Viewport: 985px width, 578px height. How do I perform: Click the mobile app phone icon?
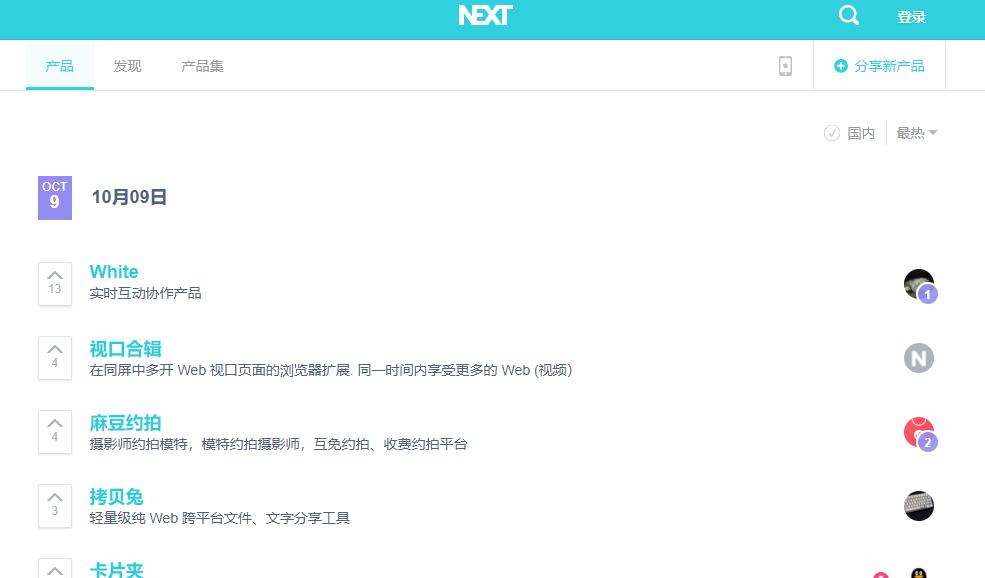tap(786, 65)
